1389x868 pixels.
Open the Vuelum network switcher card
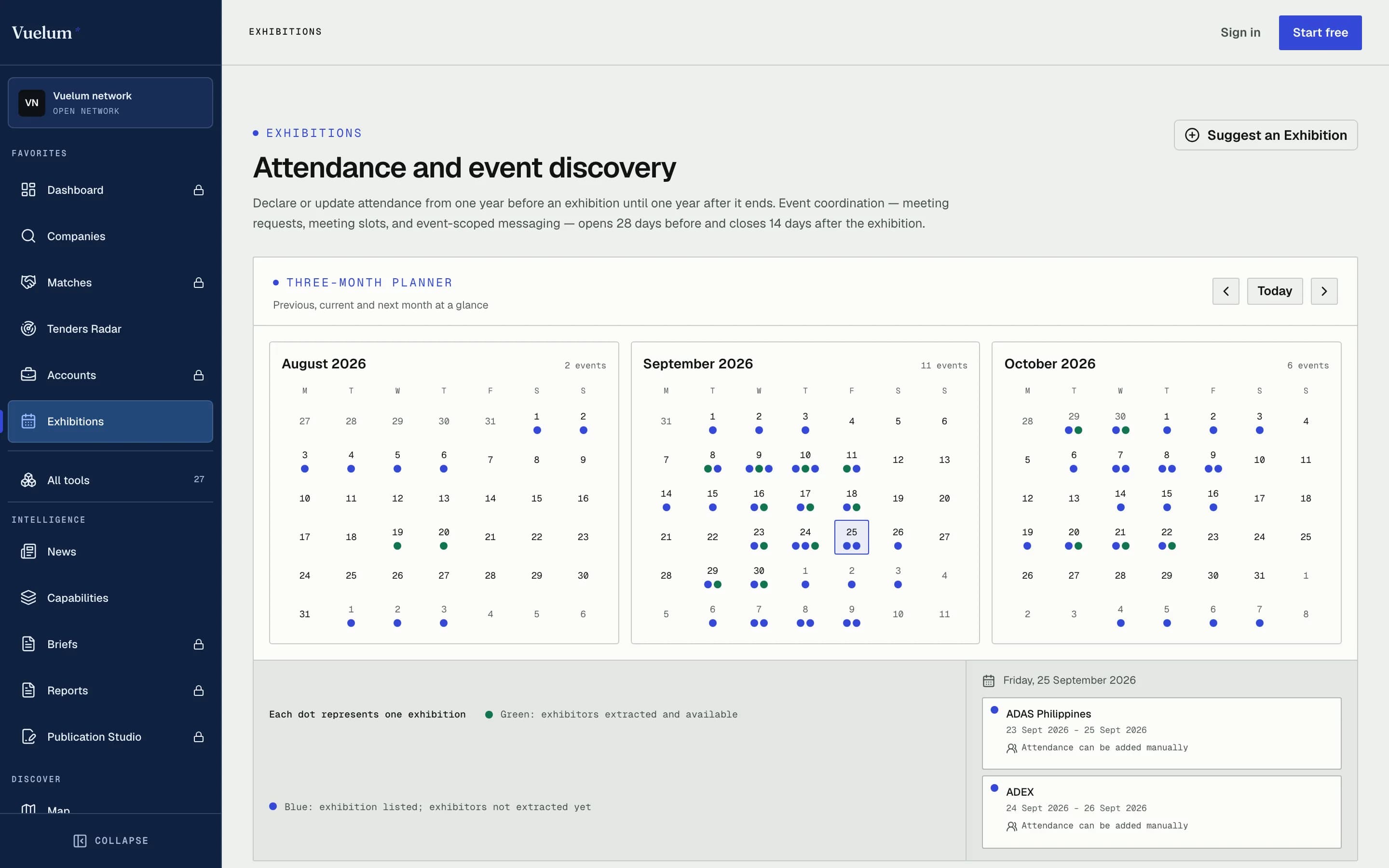pos(110,103)
